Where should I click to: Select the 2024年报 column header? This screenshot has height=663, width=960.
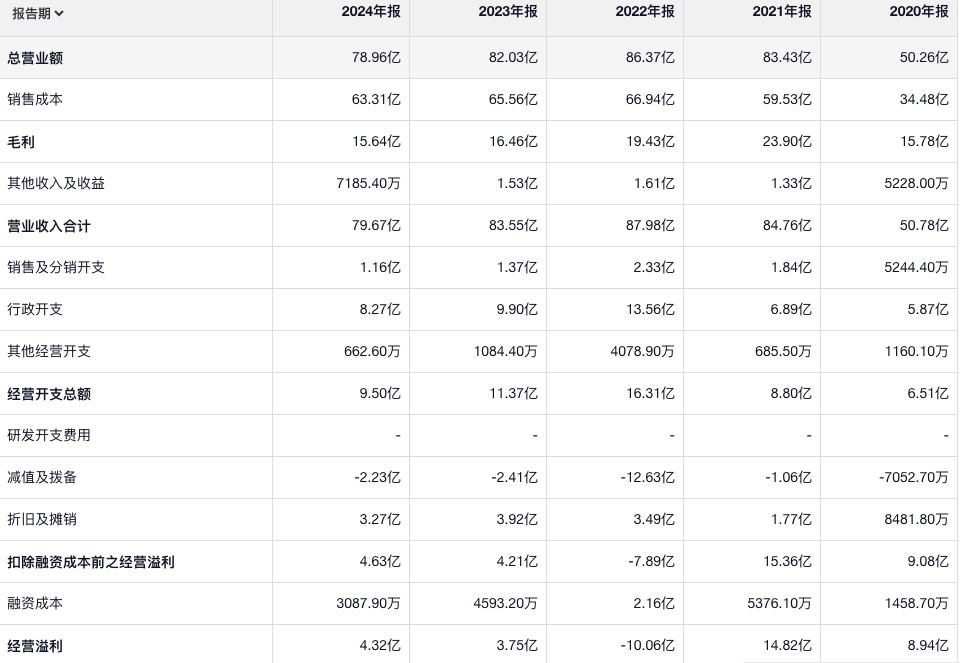pos(370,12)
